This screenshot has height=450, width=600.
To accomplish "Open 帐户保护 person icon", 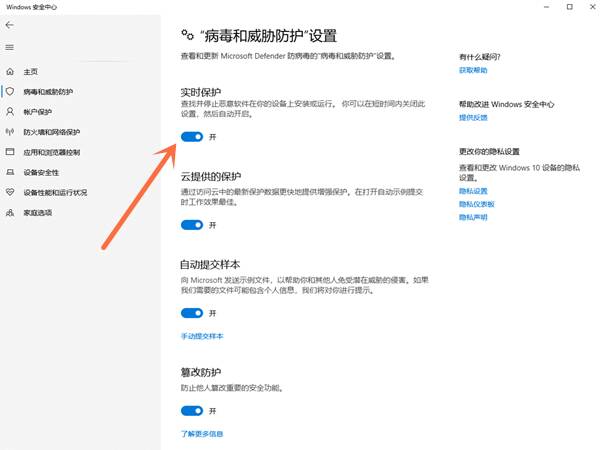I will click(x=10, y=112).
